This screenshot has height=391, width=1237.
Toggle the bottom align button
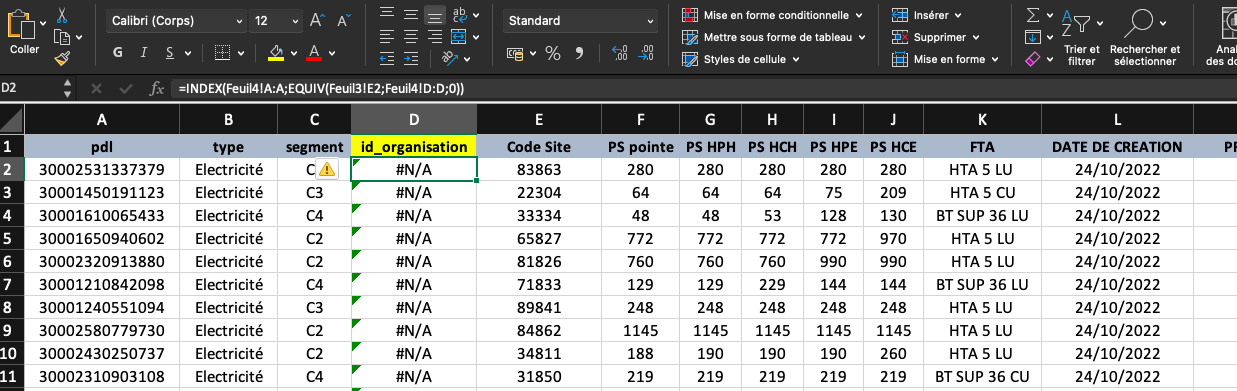[435, 14]
